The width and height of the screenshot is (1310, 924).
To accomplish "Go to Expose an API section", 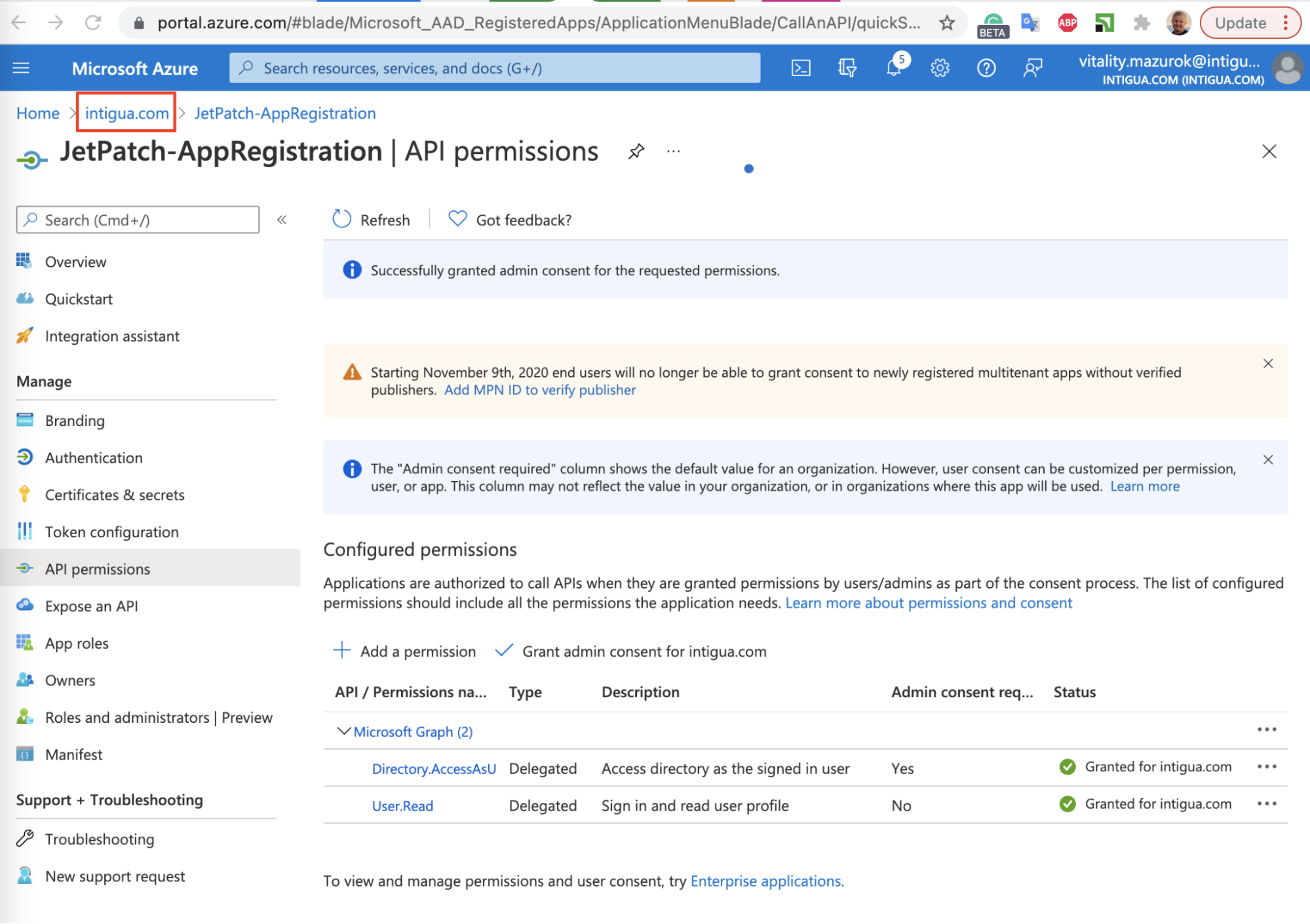I will click(x=91, y=606).
